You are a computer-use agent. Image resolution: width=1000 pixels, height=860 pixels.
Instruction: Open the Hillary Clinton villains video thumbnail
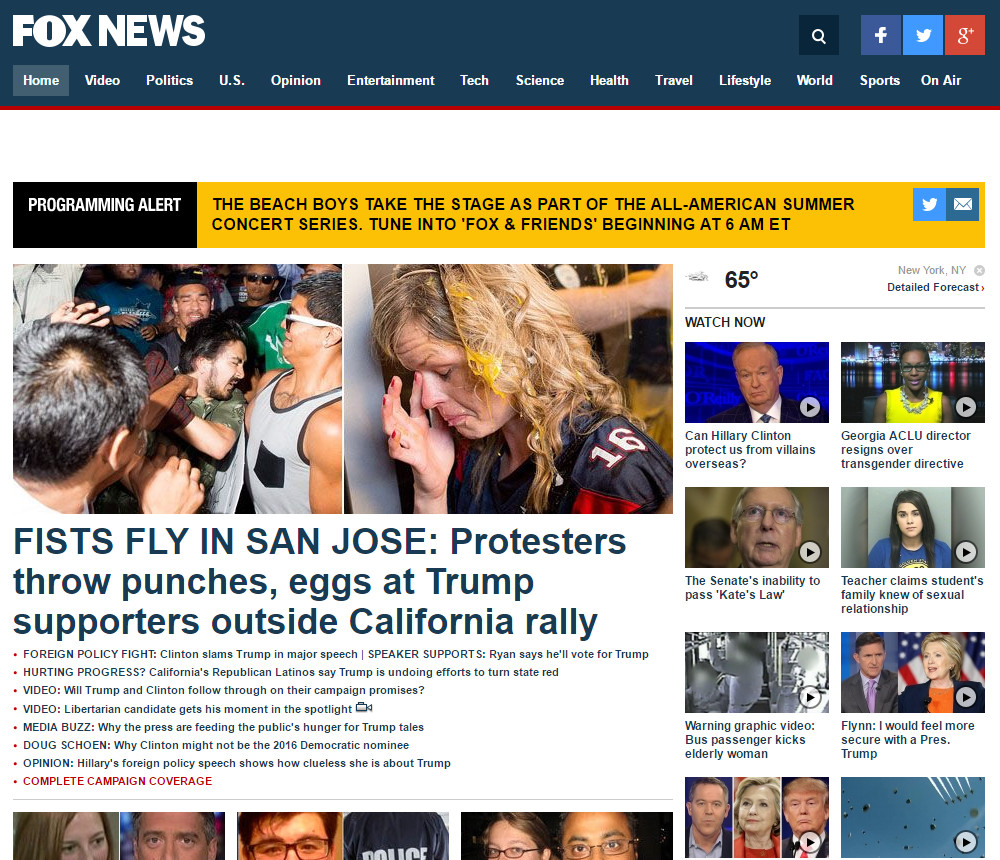coord(757,382)
